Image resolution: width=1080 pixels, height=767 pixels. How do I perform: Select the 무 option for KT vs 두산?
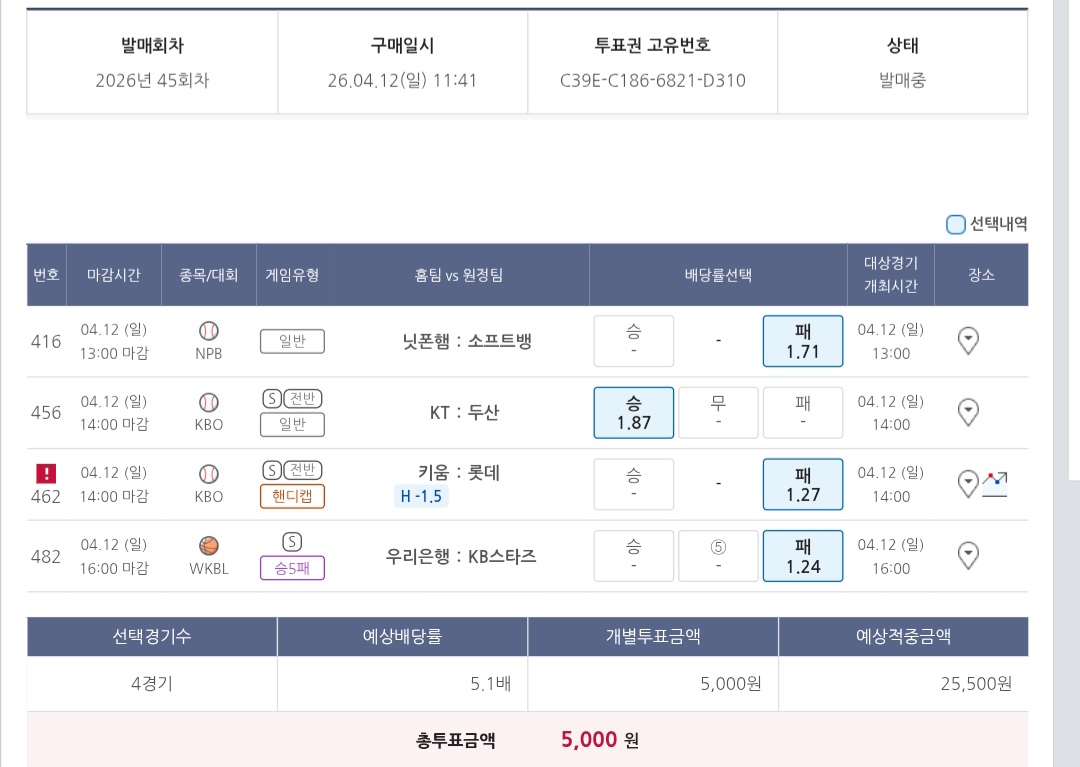(x=718, y=412)
